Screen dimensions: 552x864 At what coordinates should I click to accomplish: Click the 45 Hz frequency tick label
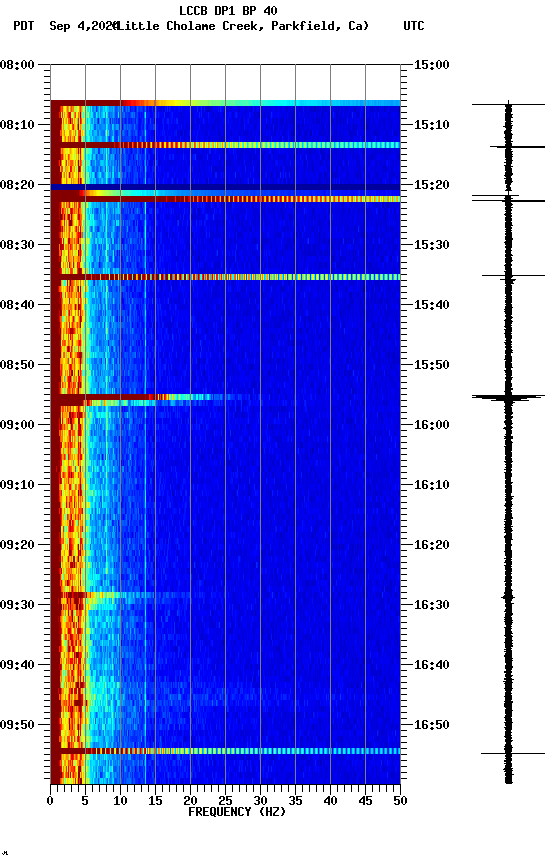pyautogui.click(x=365, y=801)
